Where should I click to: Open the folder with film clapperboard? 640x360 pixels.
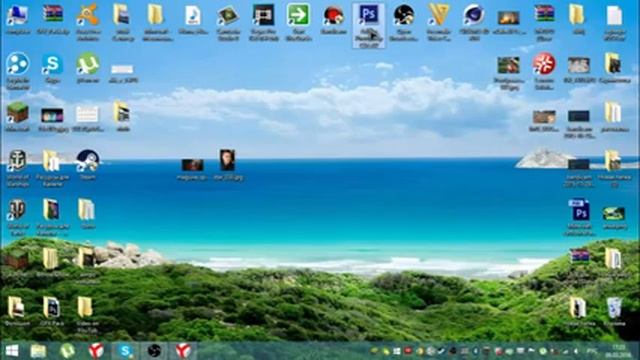point(122,117)
